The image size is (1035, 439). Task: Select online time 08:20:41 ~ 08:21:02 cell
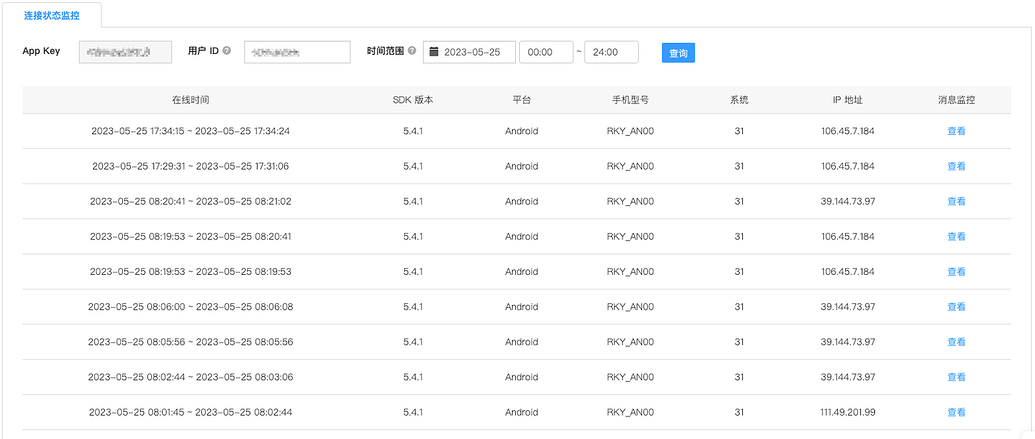tap(191, 201)
